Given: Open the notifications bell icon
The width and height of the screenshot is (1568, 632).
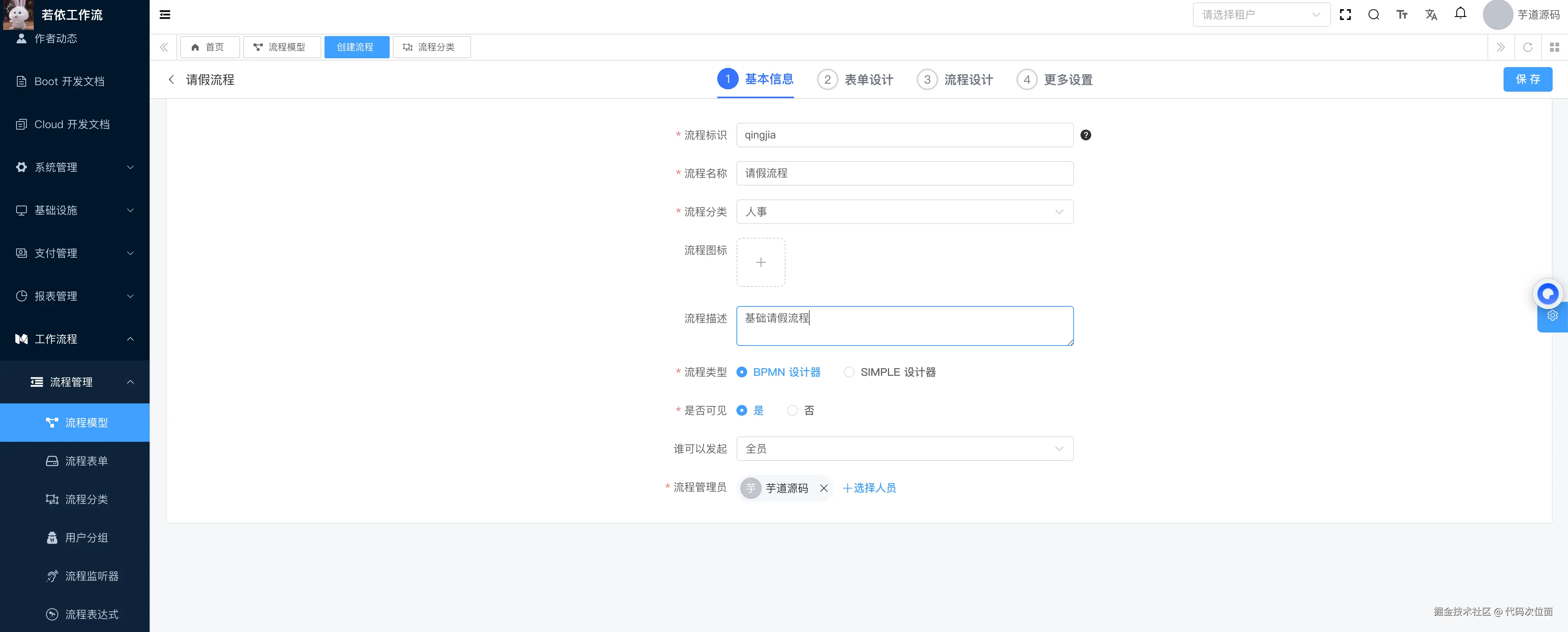Looking at the screenshot, I should click(1460, 13).
